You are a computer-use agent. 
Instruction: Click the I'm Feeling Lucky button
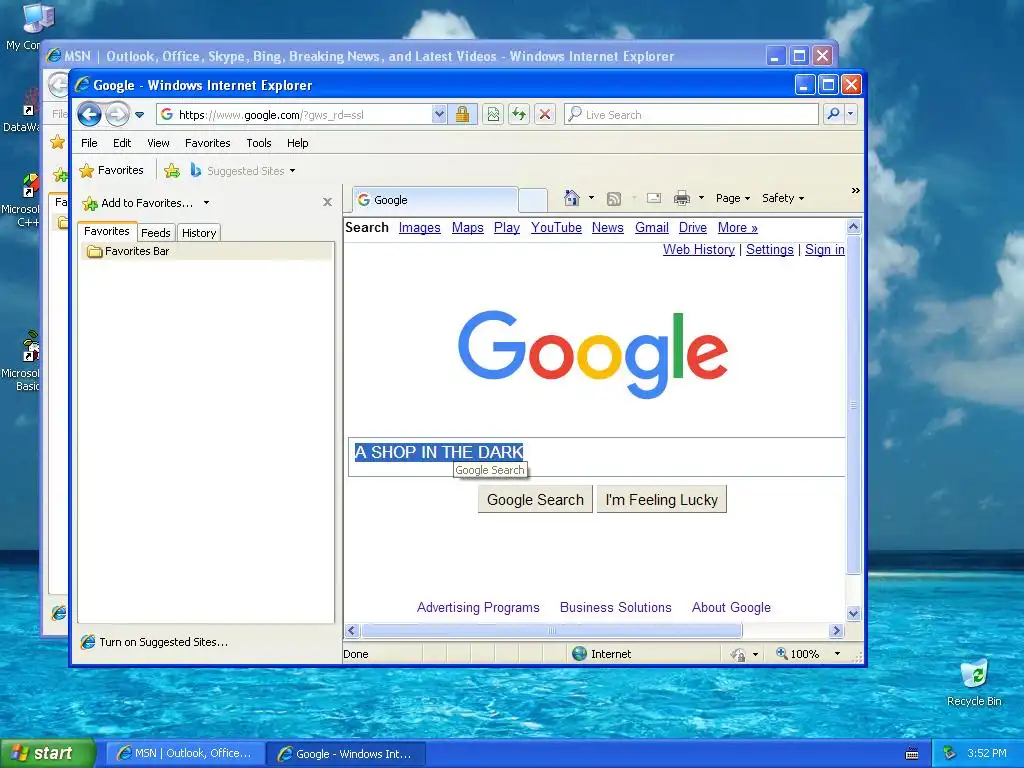(x=662, y=500)
